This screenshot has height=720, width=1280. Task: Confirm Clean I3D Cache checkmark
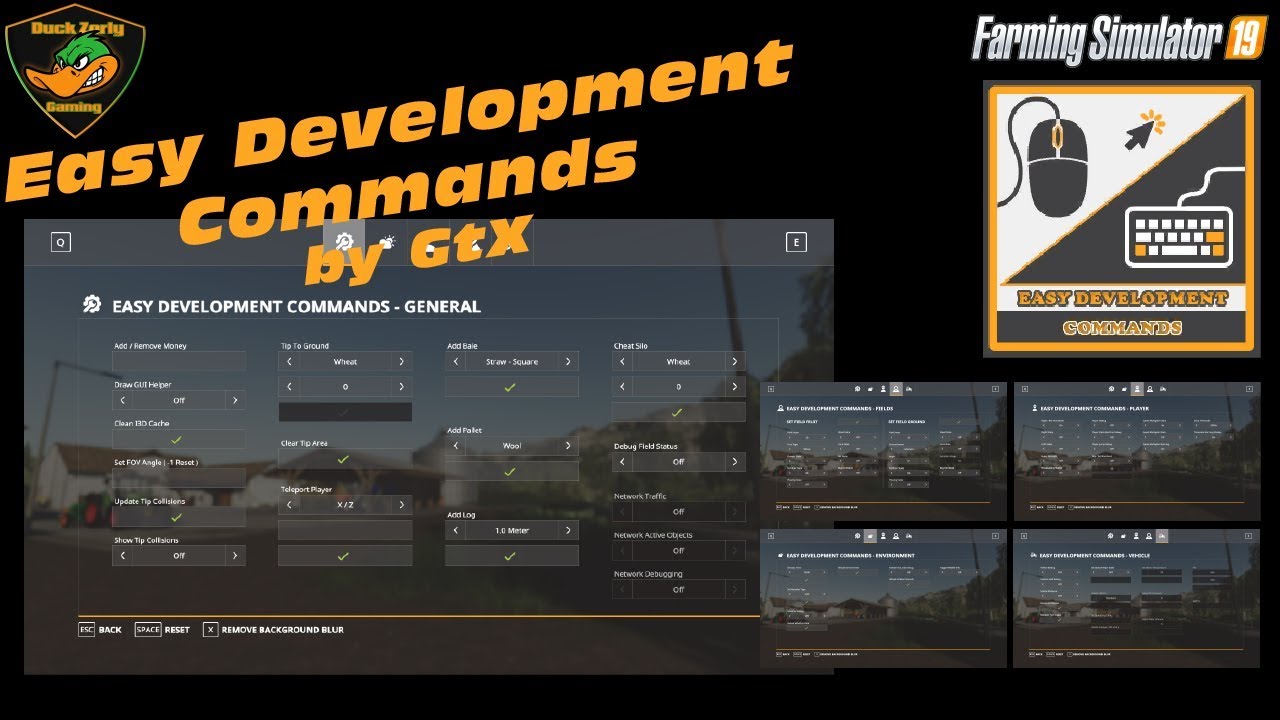[x=178, y=439]
